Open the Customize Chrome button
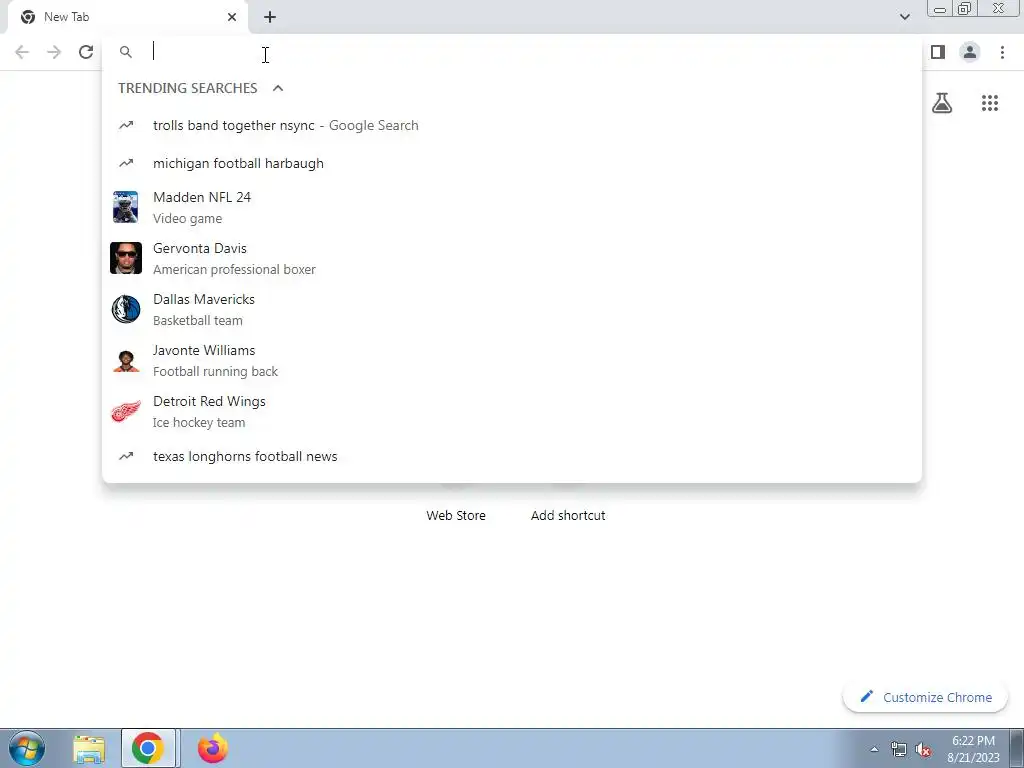The width and height of the screenshot is (1024, 768). (925, 697)
